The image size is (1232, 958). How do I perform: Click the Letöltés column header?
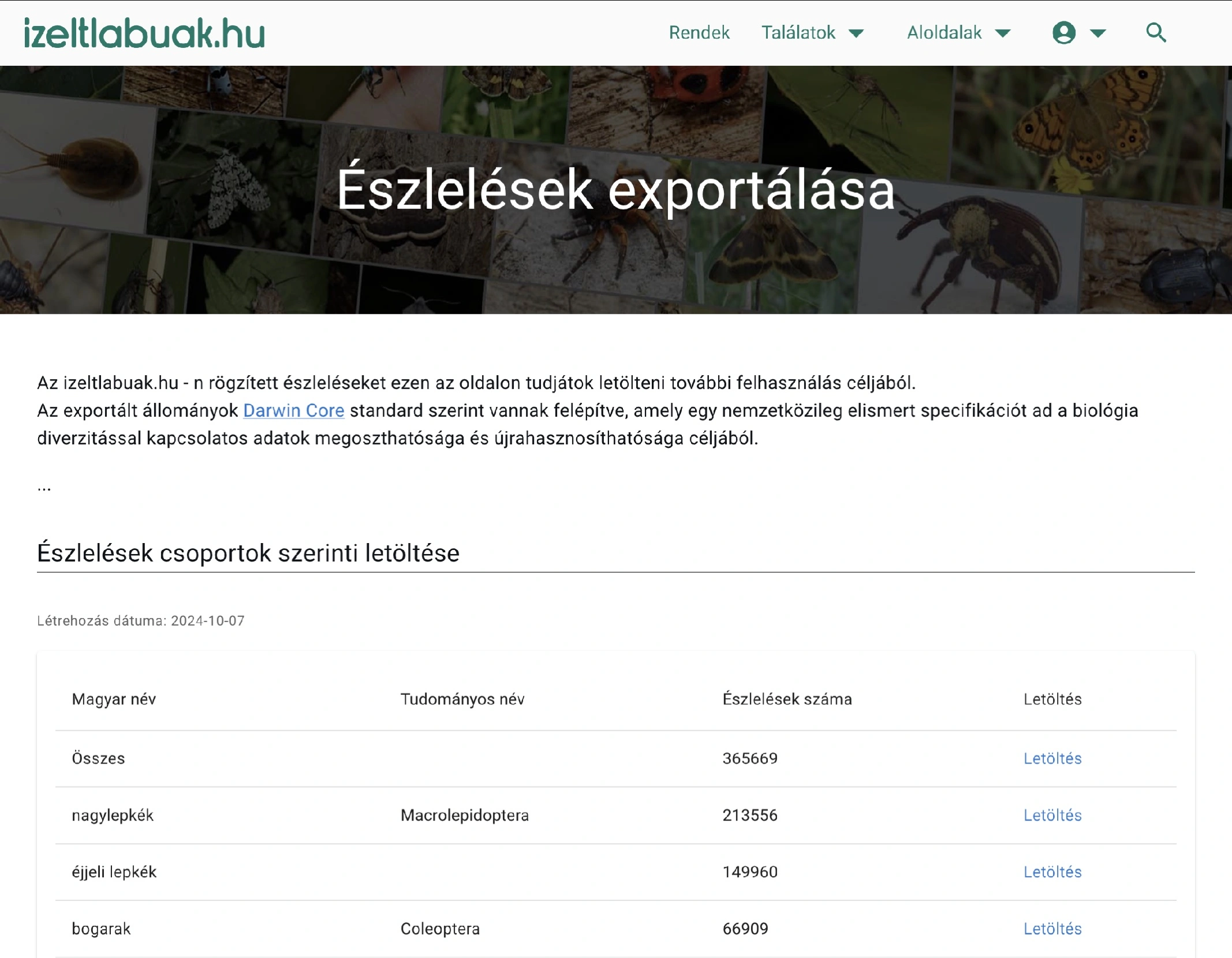tap(1052, 699)
